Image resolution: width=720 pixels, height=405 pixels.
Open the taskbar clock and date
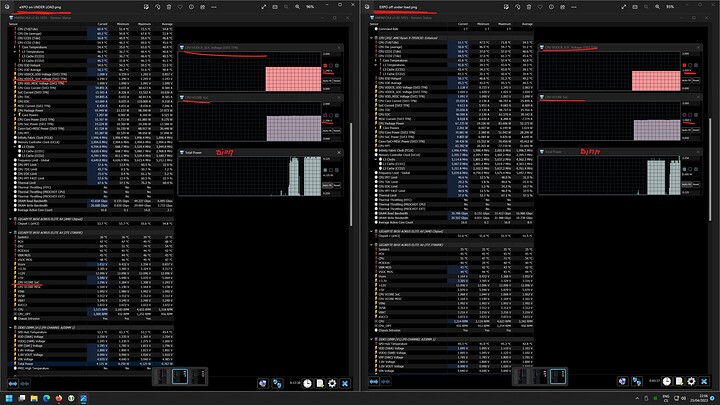click(x=701, y=398)
